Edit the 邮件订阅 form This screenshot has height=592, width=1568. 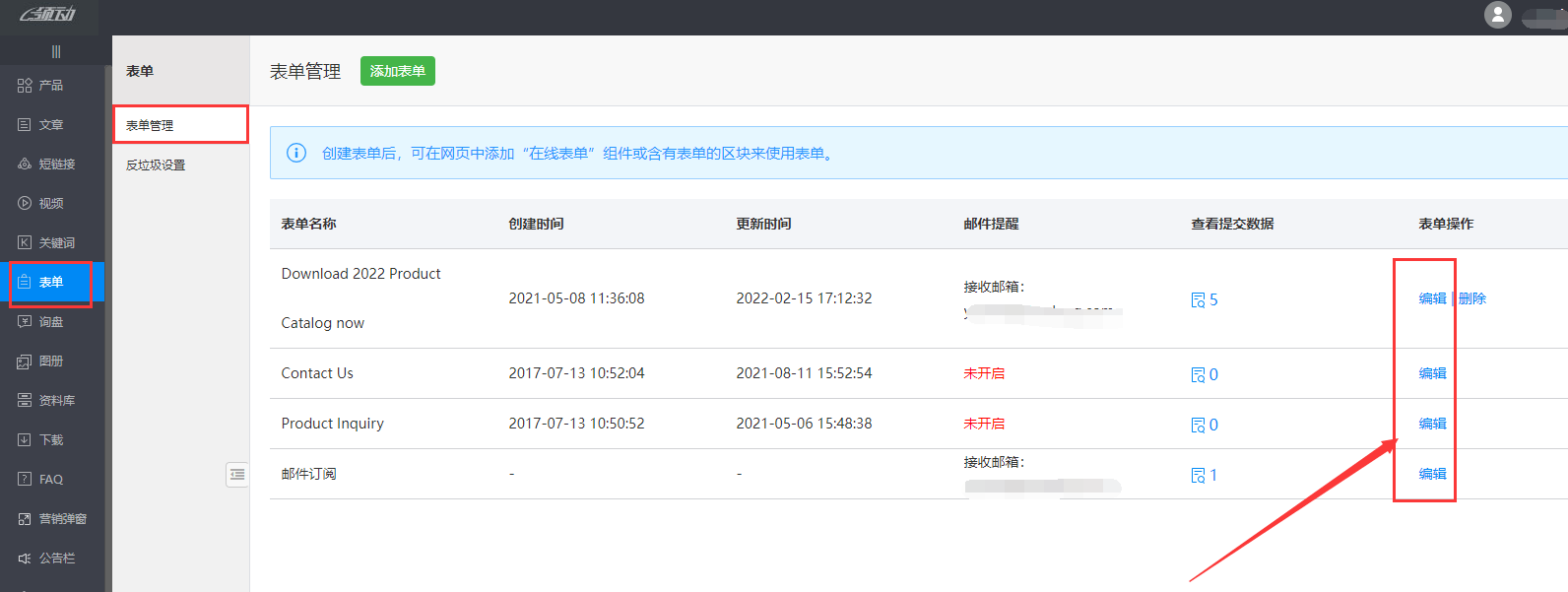(x=1432, y=474)
